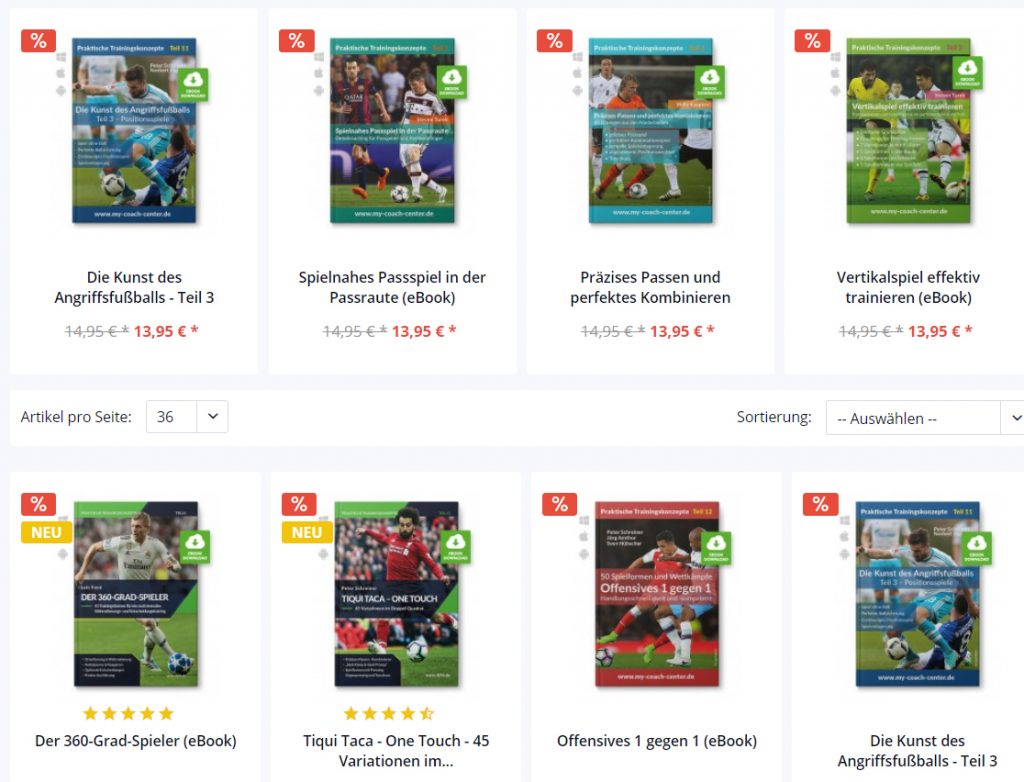Click the discount badge on Offensives 1 gegen 1

click(560, 504)
